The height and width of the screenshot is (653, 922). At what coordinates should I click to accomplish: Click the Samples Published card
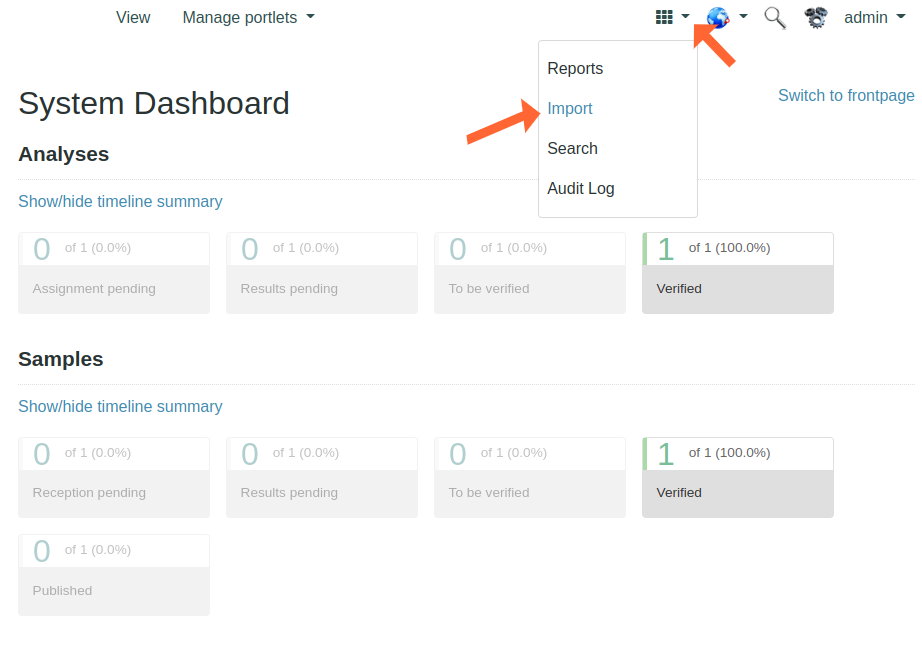[114, 575]
